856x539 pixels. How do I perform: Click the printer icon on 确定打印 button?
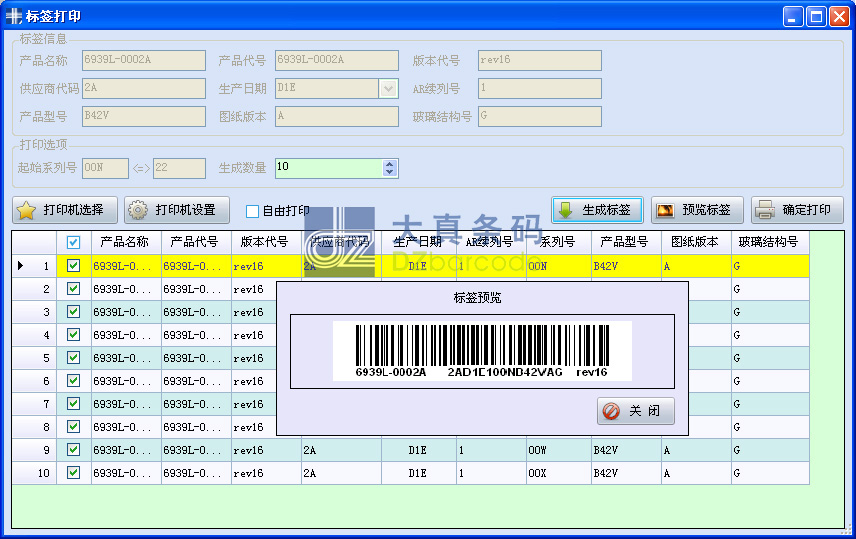click(x=765, y=210)
